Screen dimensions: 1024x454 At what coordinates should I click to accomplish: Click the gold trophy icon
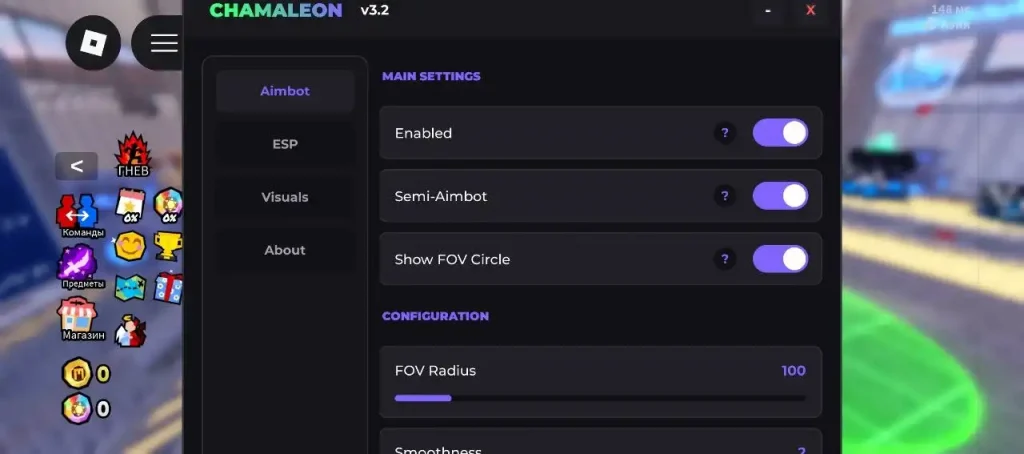[168, 246]
